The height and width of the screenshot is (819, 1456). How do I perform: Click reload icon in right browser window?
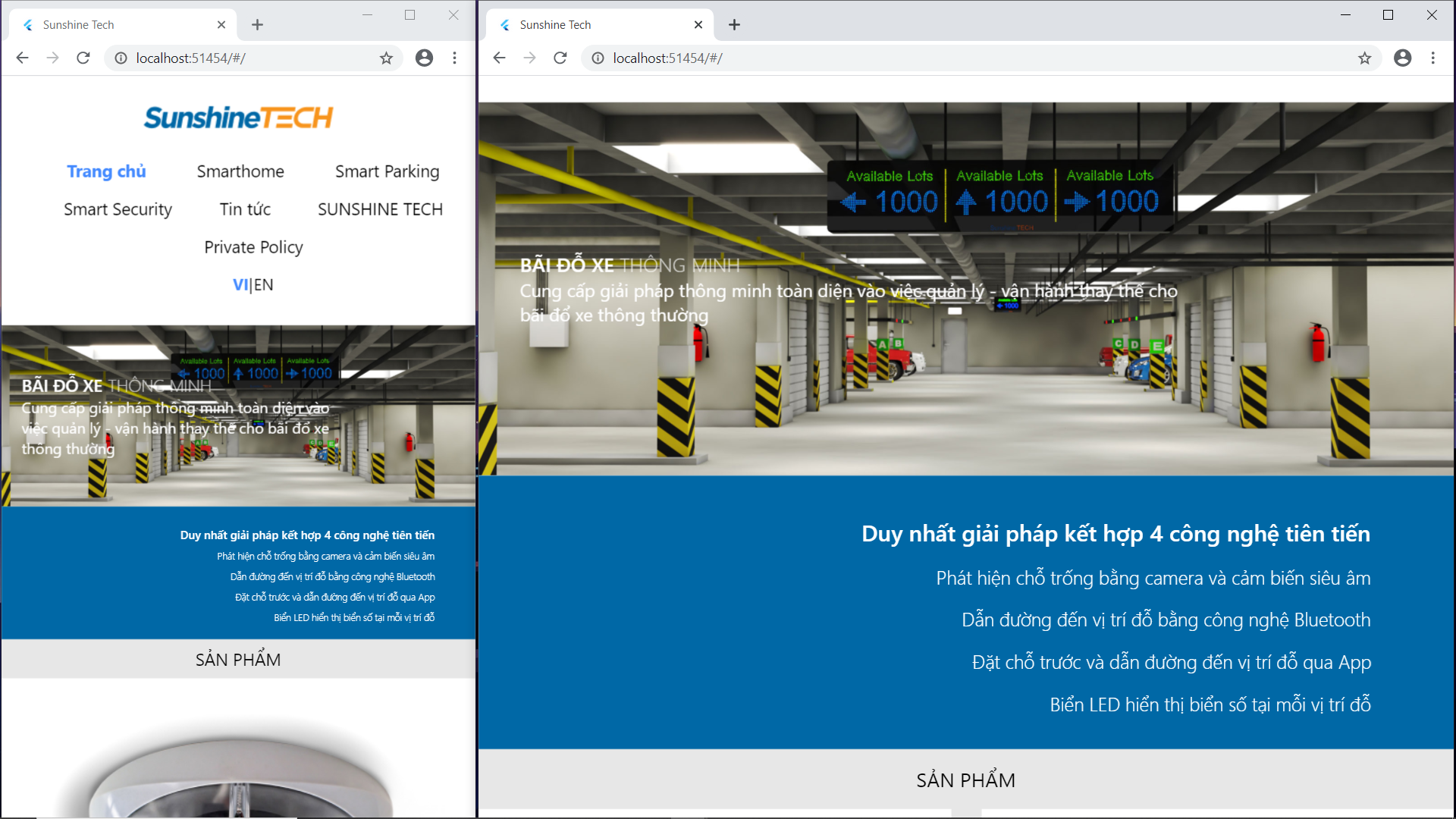click(x=560, y=58)
